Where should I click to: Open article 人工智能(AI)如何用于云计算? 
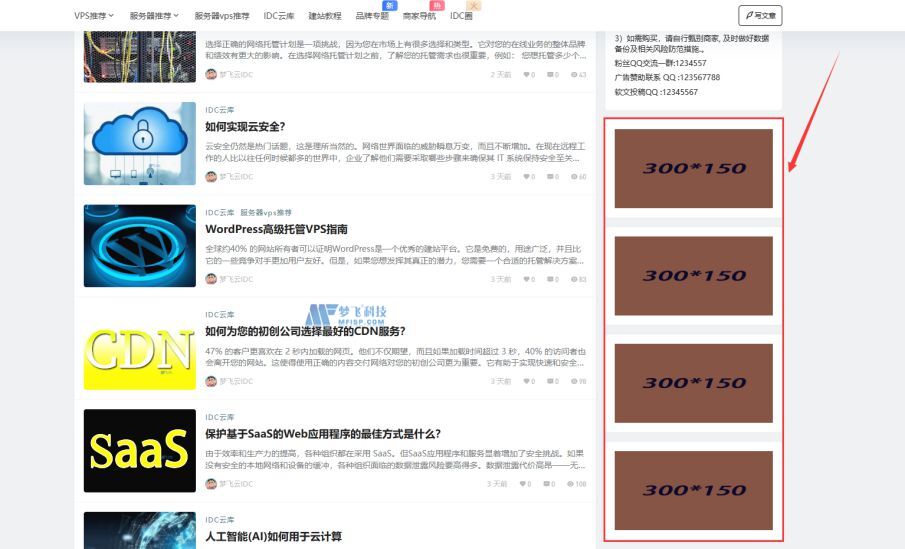pyautogui.click(x=274, y=537)
